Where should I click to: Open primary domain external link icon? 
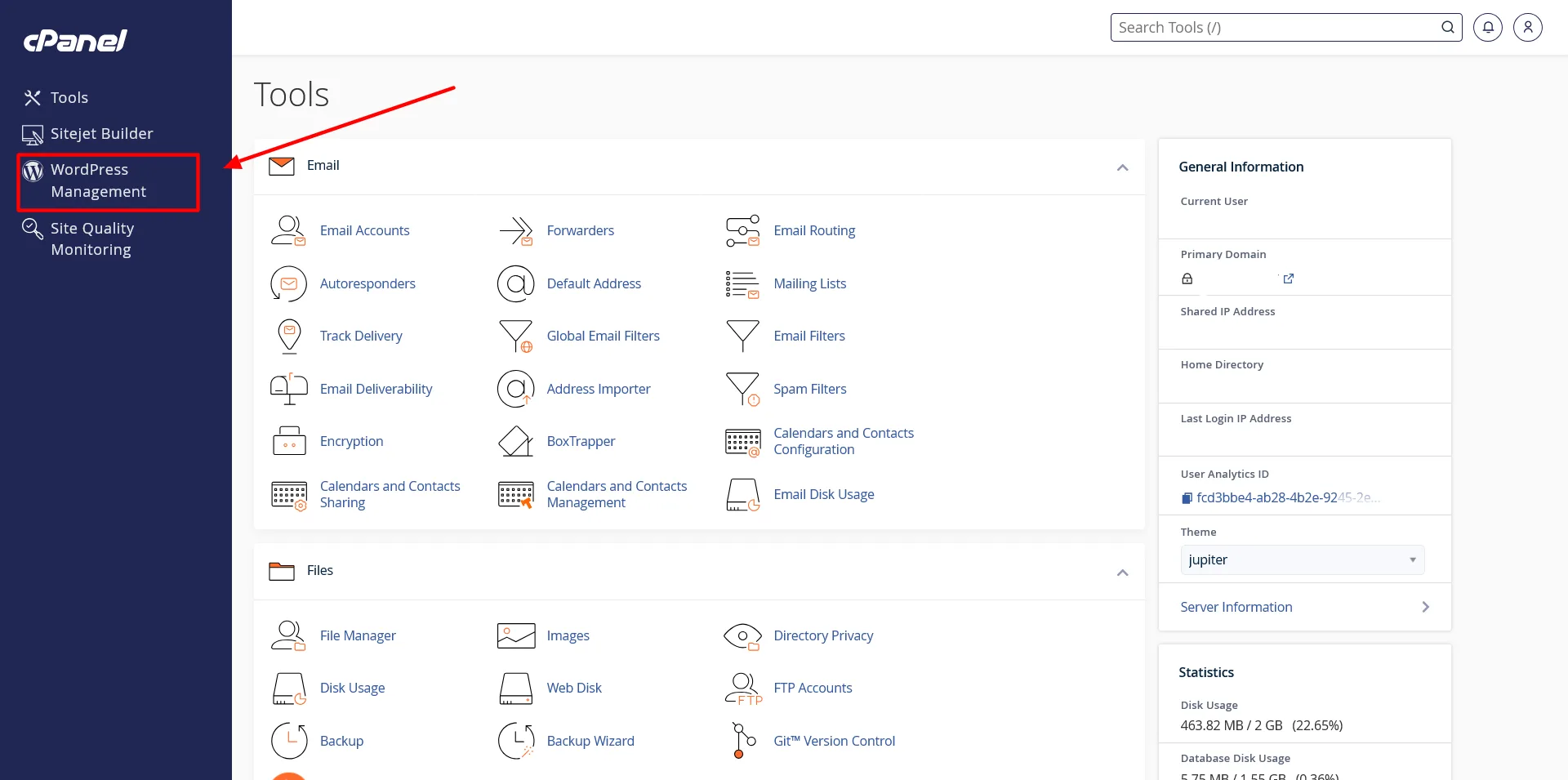pyautogui.click(x=1288, y=279)
